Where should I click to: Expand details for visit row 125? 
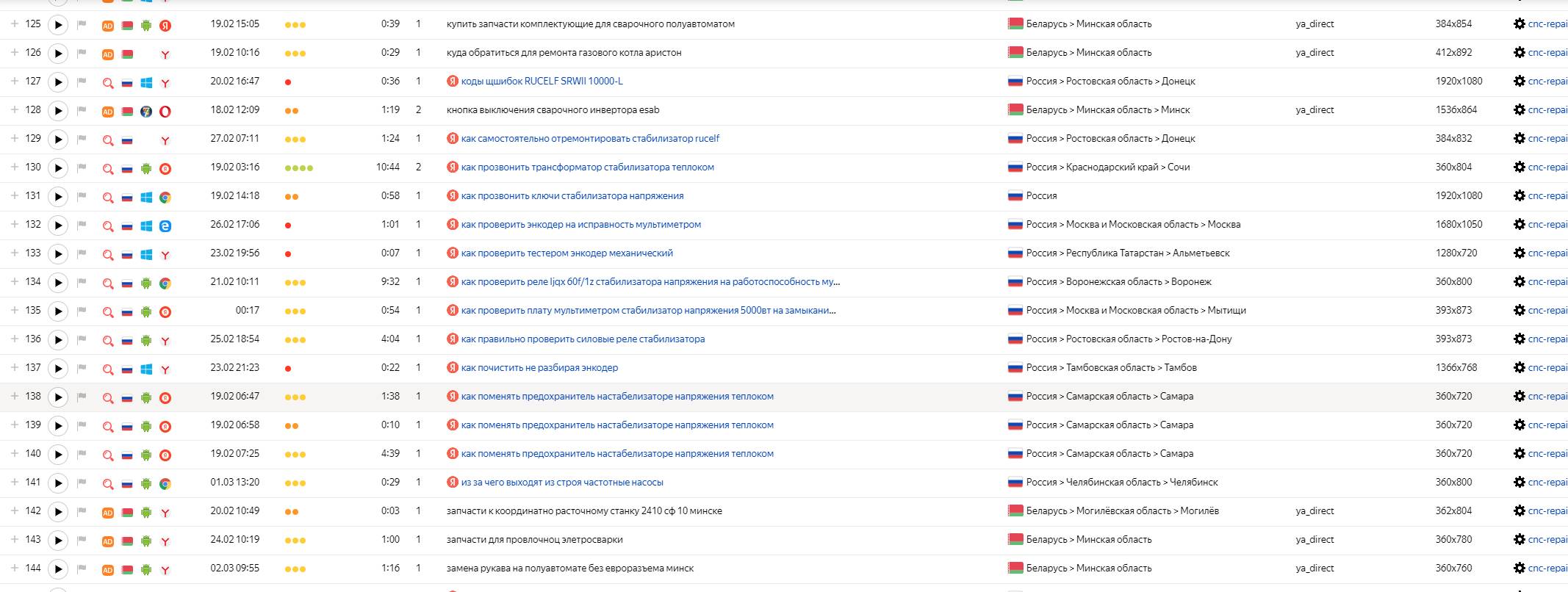[x=14, y=24]
